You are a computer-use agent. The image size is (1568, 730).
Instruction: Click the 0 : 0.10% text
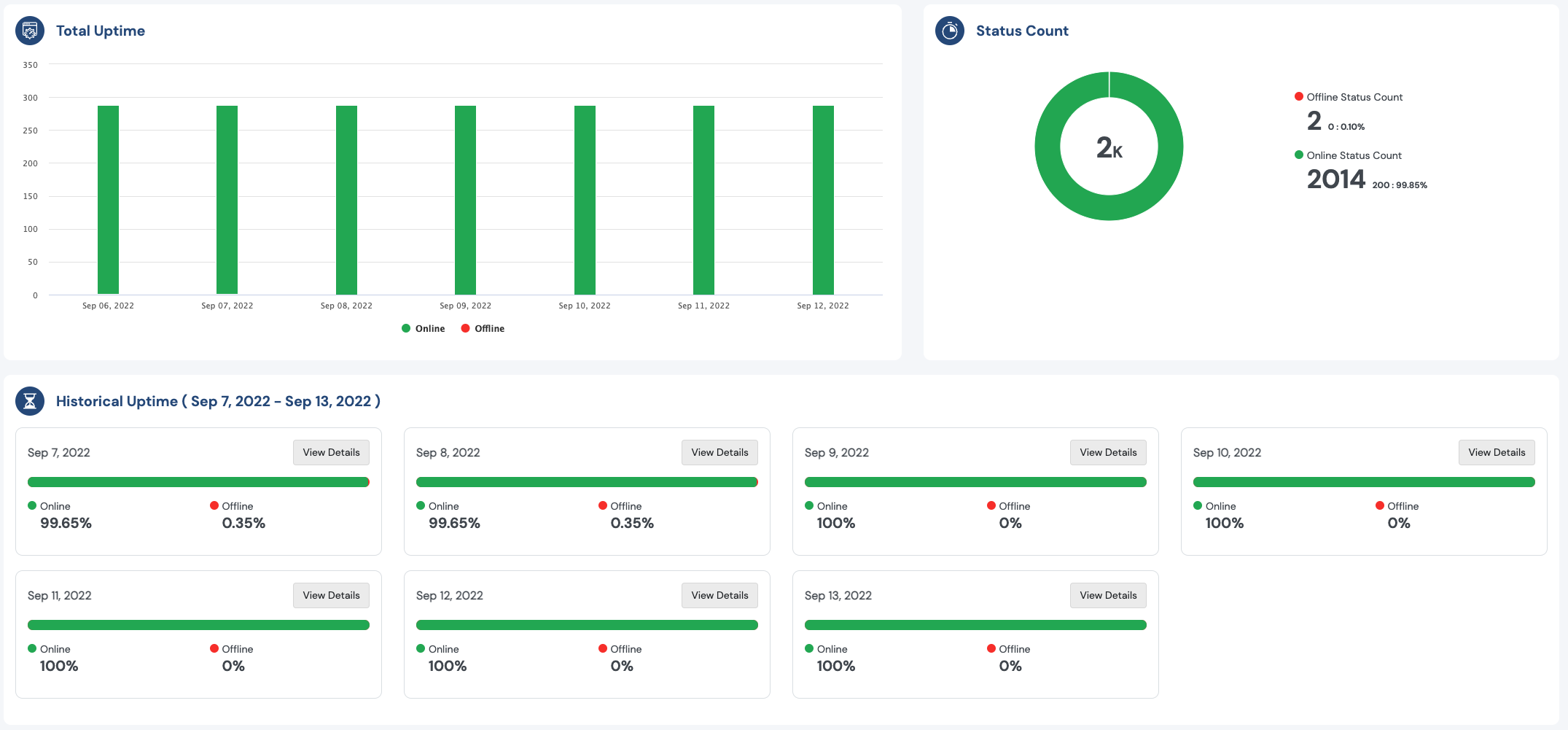(1346, 127)
